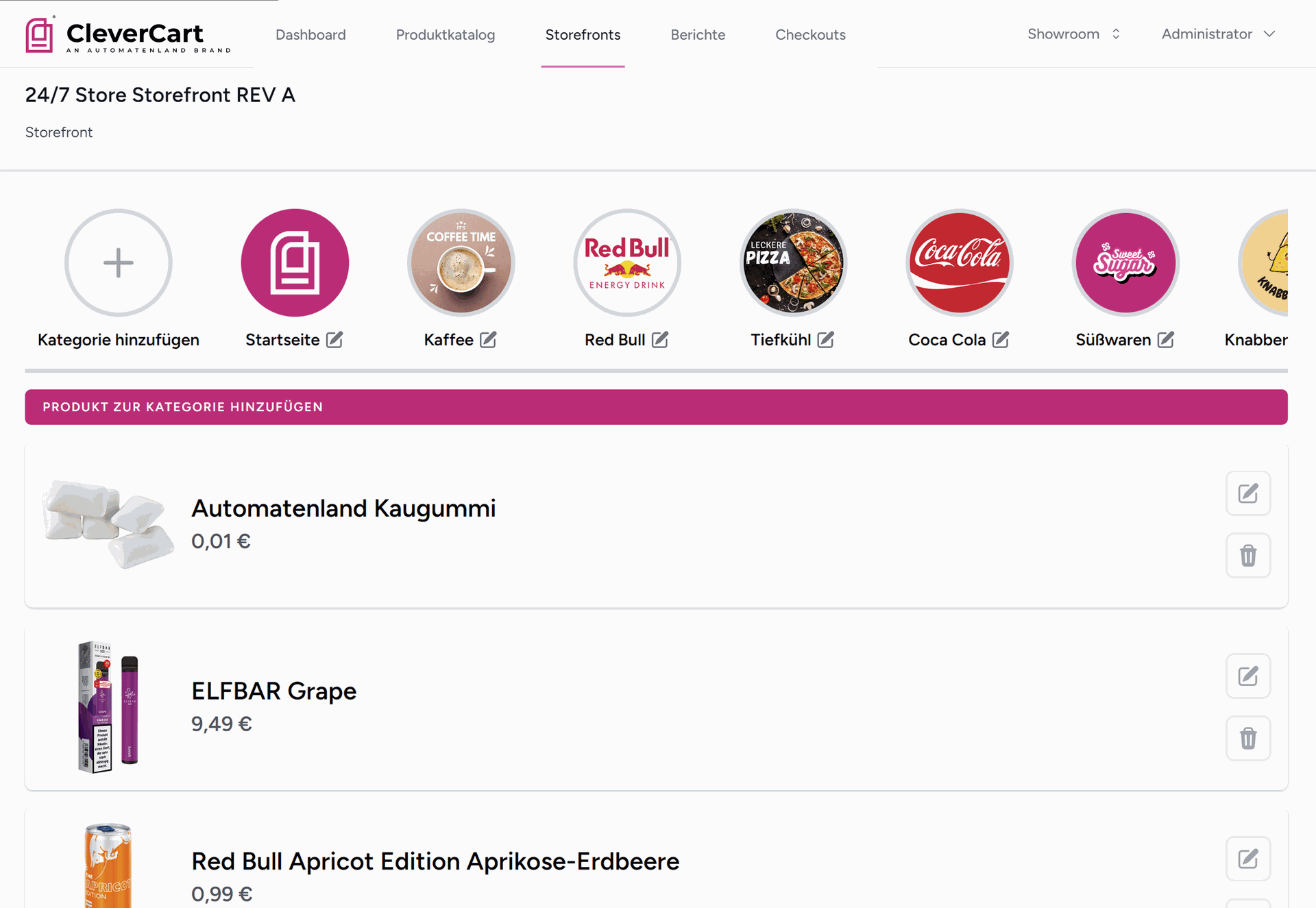This screenshot has width=1316, height=908.
Task: Open the Checkouts tab
Action: (x=810, y=35)
